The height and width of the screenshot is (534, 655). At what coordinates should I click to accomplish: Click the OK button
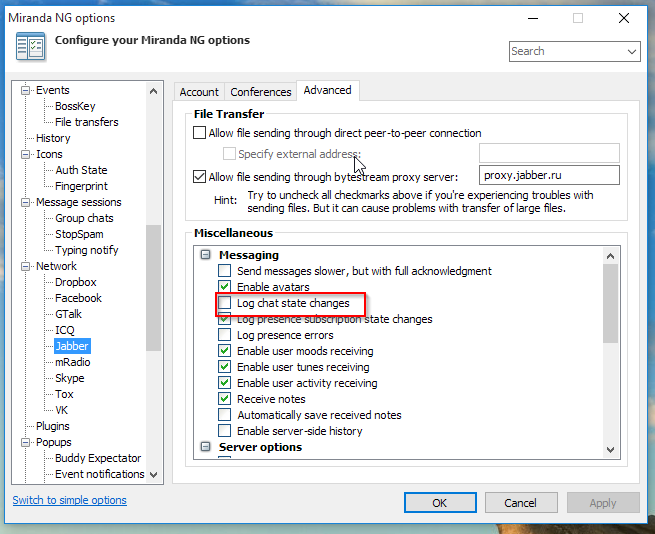[x=440, y=503]
